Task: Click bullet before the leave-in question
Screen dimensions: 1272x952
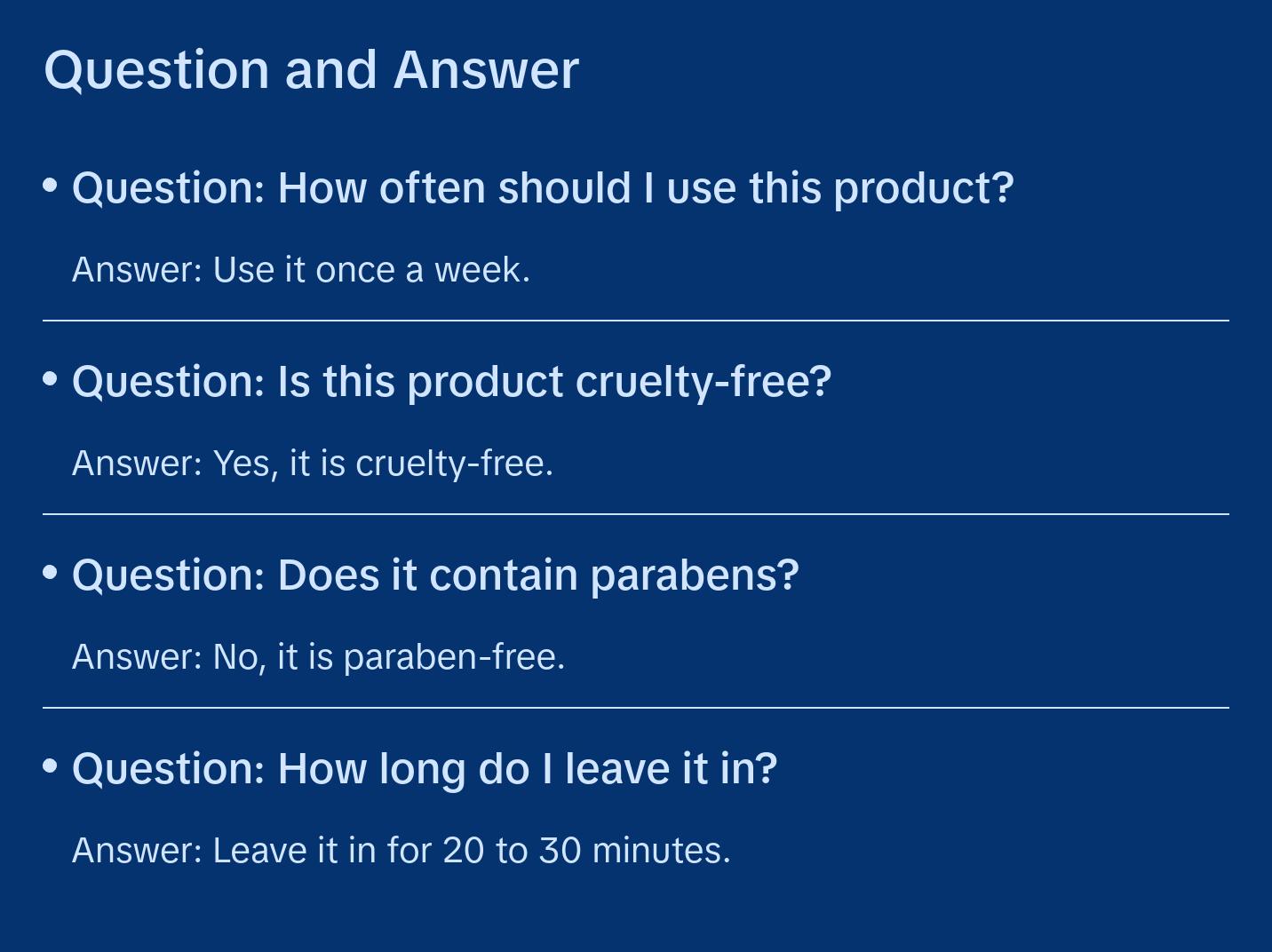Action: (x=51, y=766)
